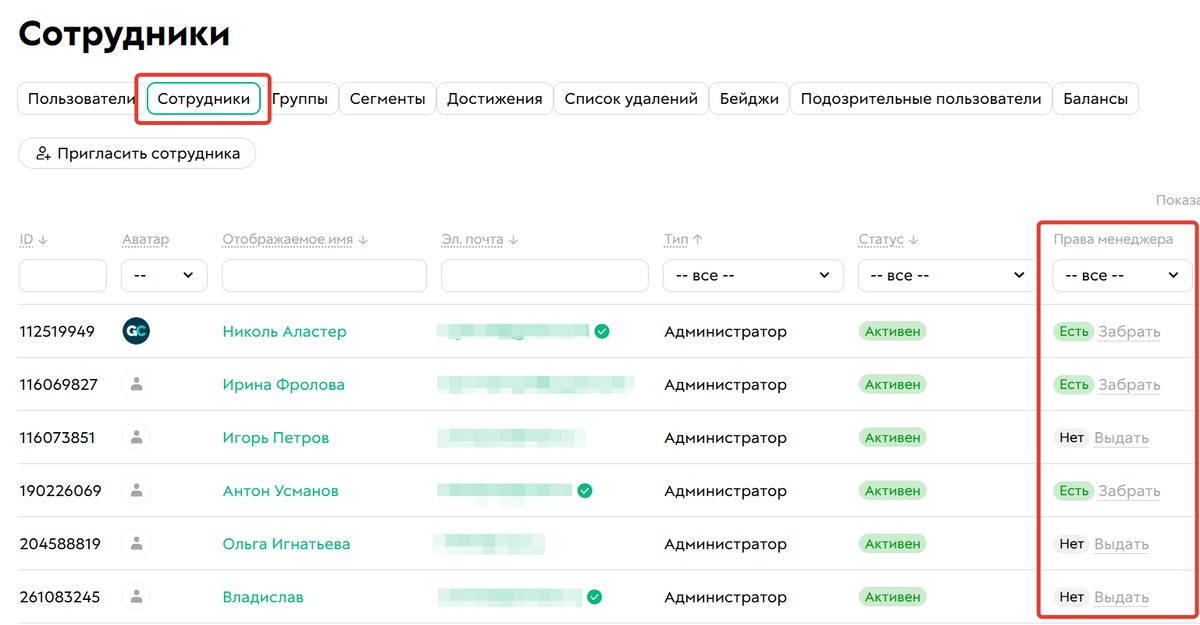Open the Аватар filter dropdown
Screen dimensions: 1200x625
click(x=164, y=275)
